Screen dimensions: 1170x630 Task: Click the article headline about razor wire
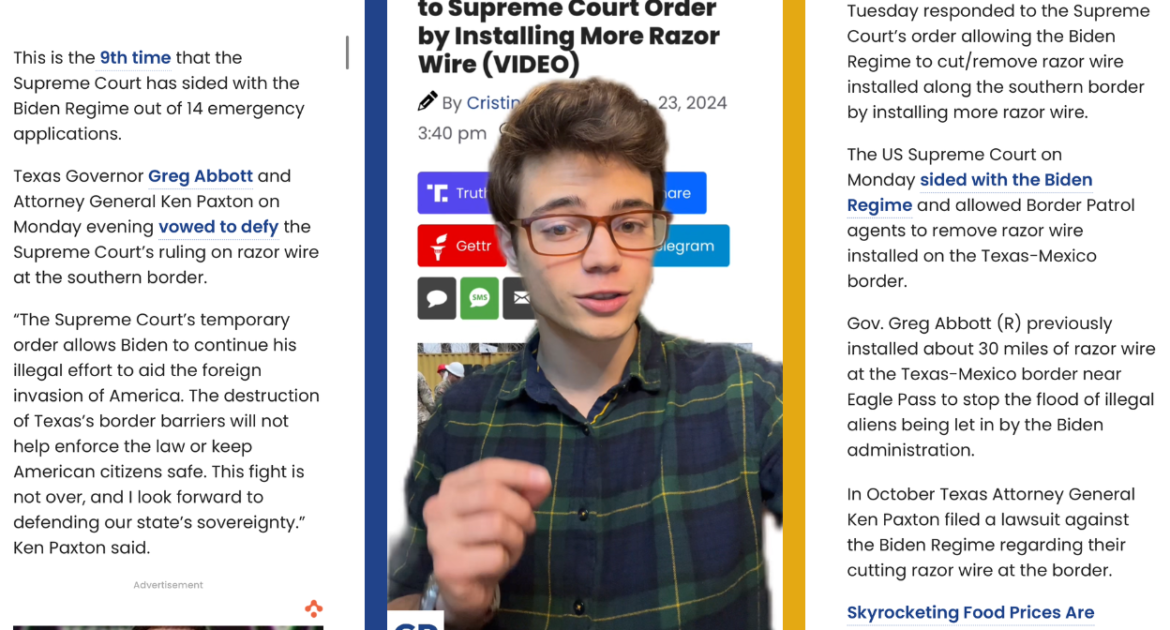click(x=569, y=37)
